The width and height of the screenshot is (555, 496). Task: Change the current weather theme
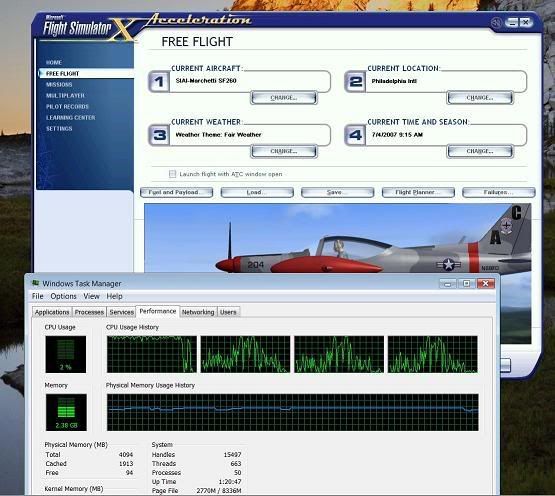(x=284, y=151)
